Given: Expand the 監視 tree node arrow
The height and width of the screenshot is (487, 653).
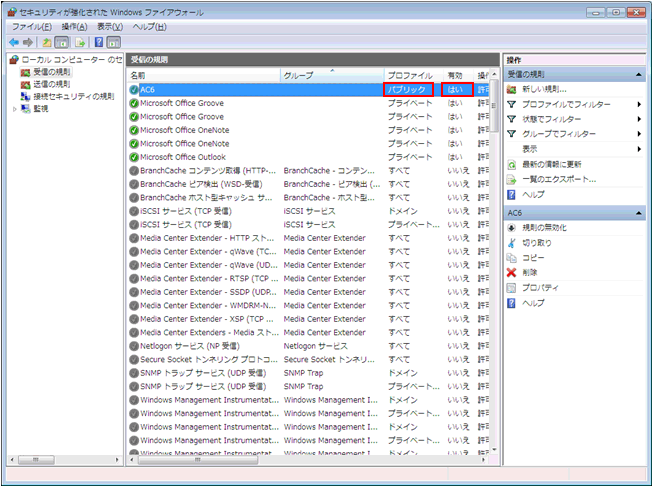Looking at the screenshot, I should tap(15, 109).
